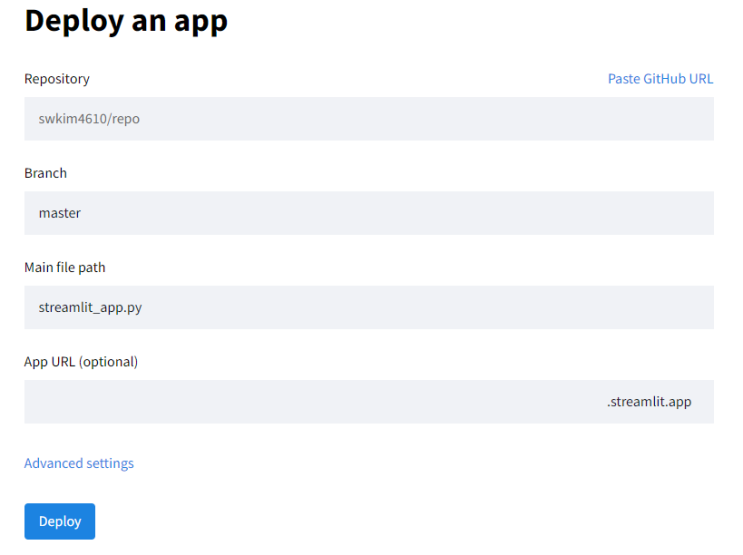Focus the App URL optional field
Viewport: 743px width, 555px height.
[x=369, y=401]
